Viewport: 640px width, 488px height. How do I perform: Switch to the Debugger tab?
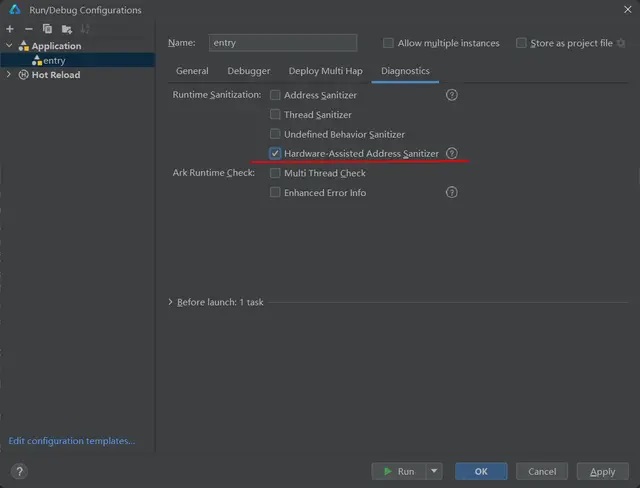(248, 71)
